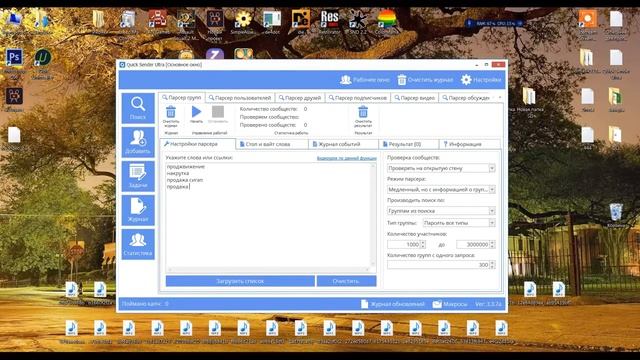The width and height of the screenshot is (640, 360).
Task: Click the Ver: 3.3.7a version label
Action: tap(488, 304)
